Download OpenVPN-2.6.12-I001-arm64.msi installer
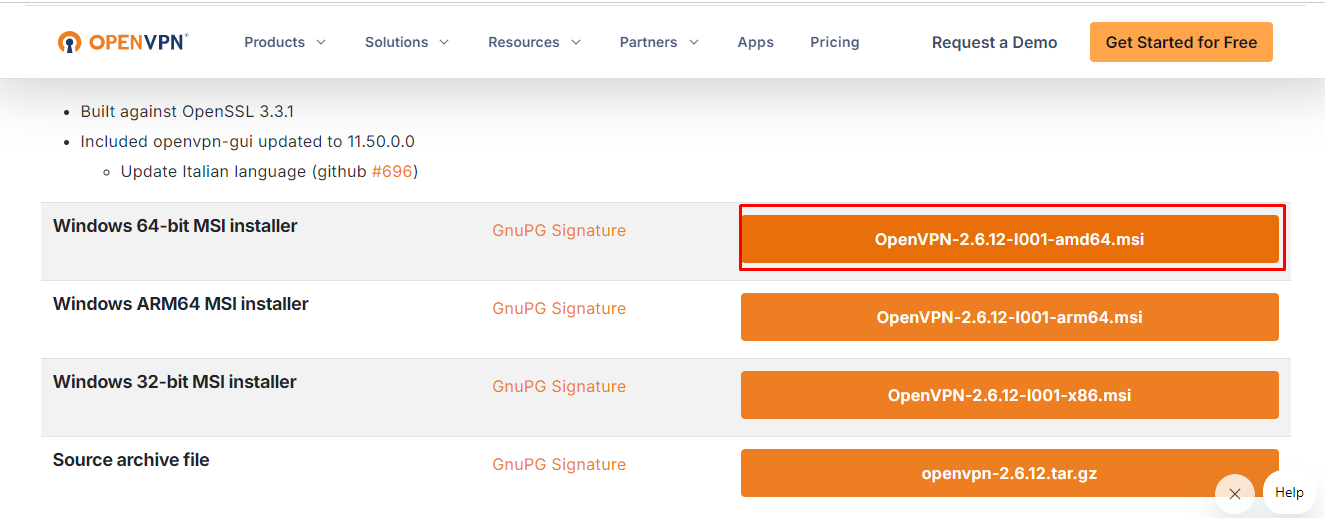Viewport: 1325px width, 518px height. (1009, 317)
